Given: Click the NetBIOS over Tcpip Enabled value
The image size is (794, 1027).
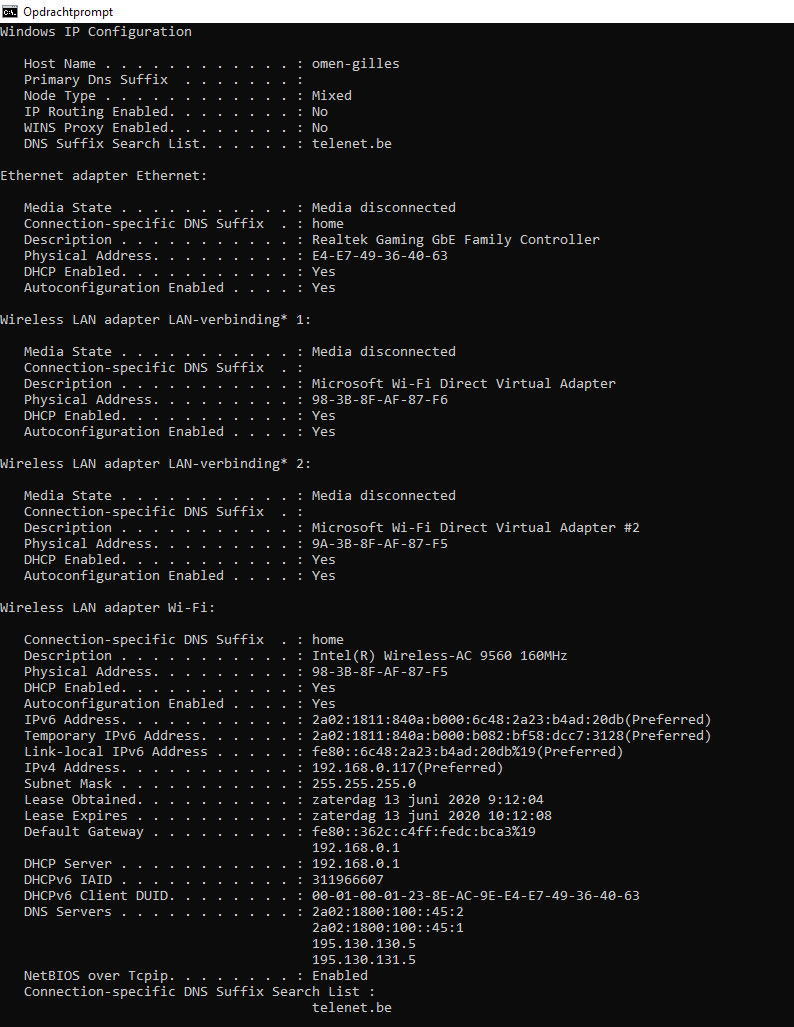Looking at the screenshot, I should tap(339, 976).
